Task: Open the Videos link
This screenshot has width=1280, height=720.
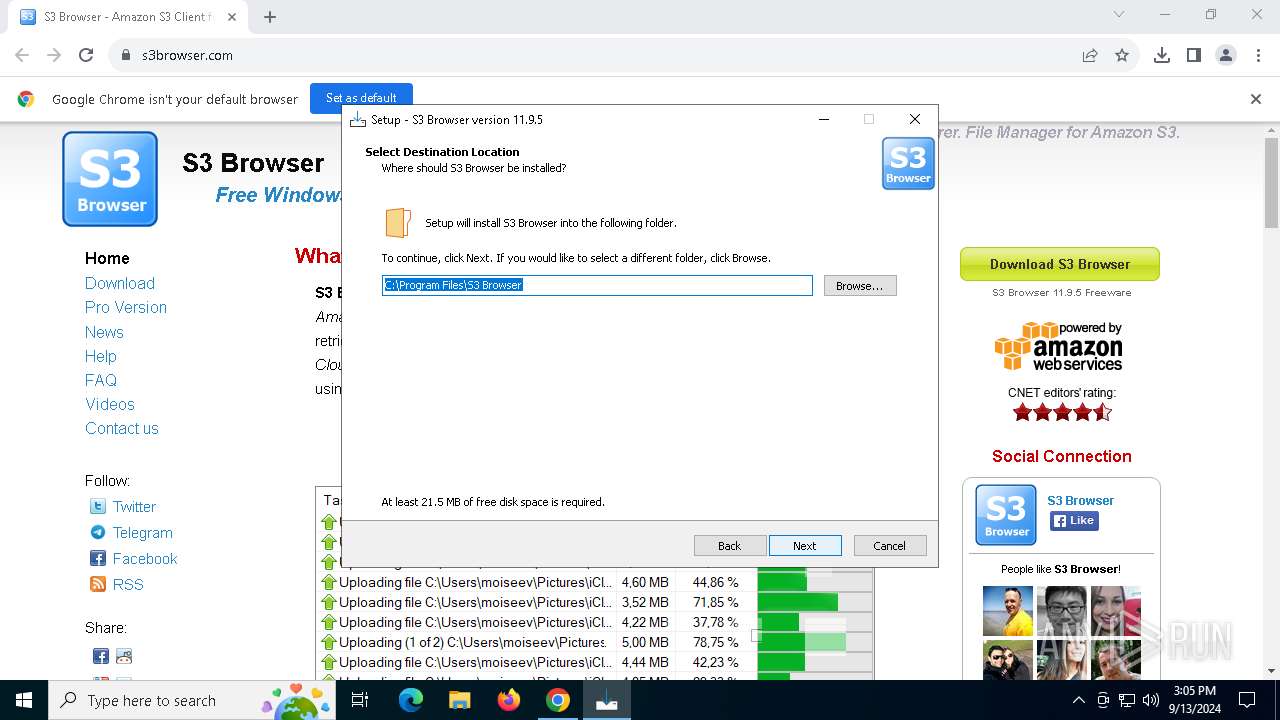Action: coord(110,404)
